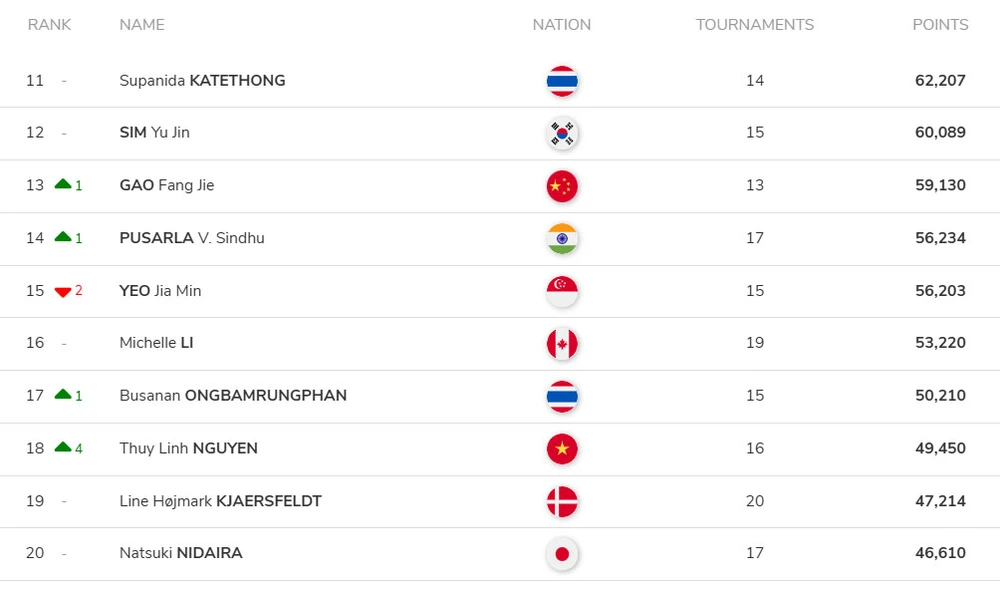Screen dimensions: 1000x590
Task: Click Vietnam flag icon for Thuy Linh Nguyen
Action: (562, 449)
